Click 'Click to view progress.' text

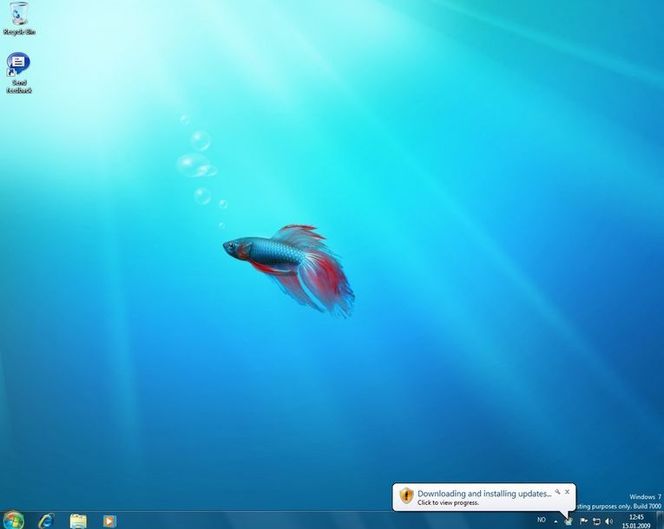pyautogui.click(x=448, y=503)
